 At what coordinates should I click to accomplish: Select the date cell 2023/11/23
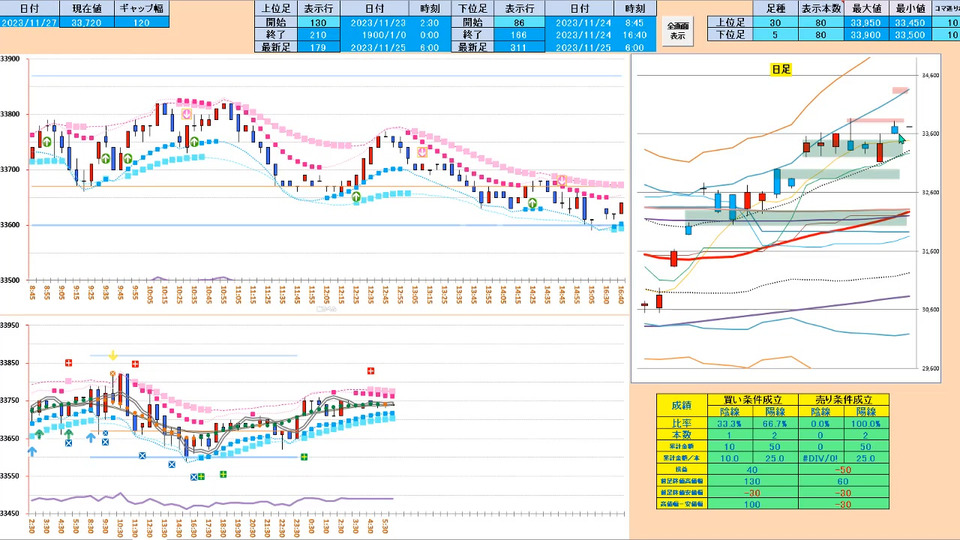(375, 23)
